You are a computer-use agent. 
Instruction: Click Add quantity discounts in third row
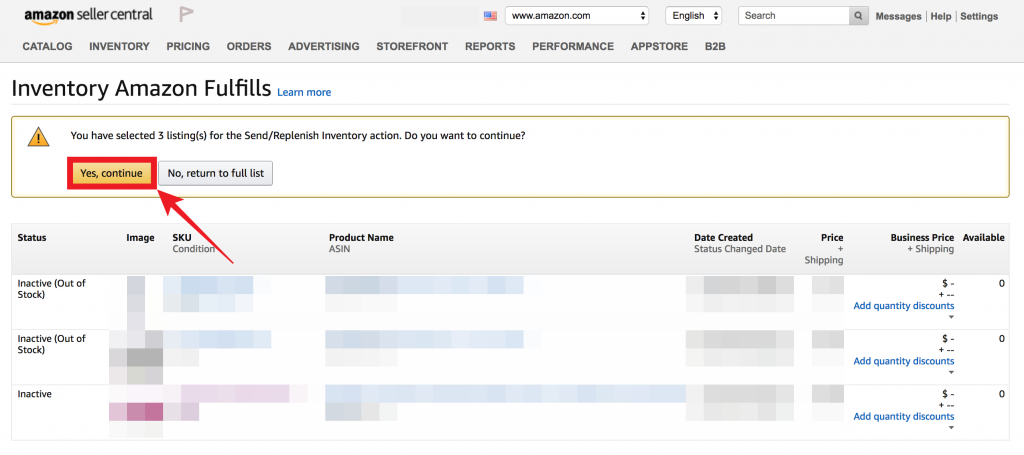(904, 416)
